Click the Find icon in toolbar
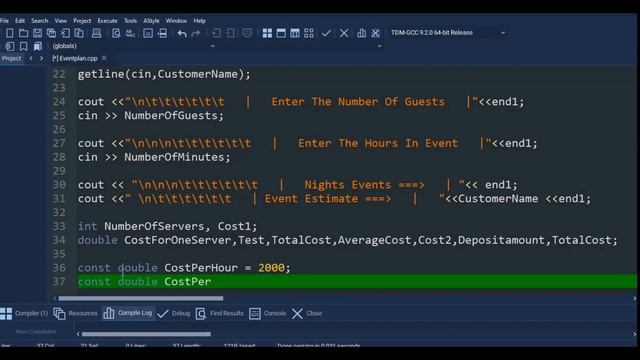 [116, 33]
